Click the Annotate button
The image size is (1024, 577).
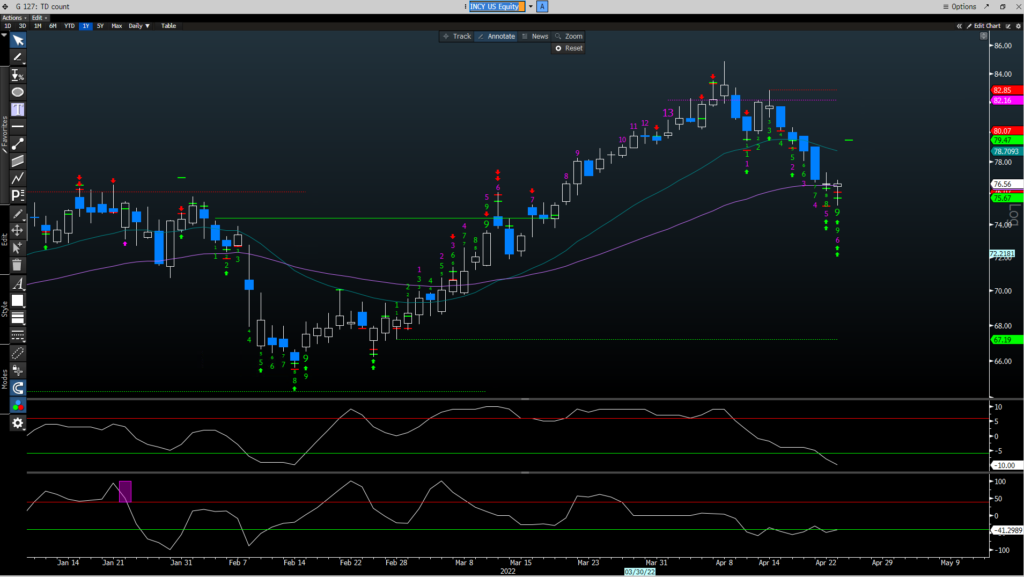pyautogui.click(x=496, y=37)
